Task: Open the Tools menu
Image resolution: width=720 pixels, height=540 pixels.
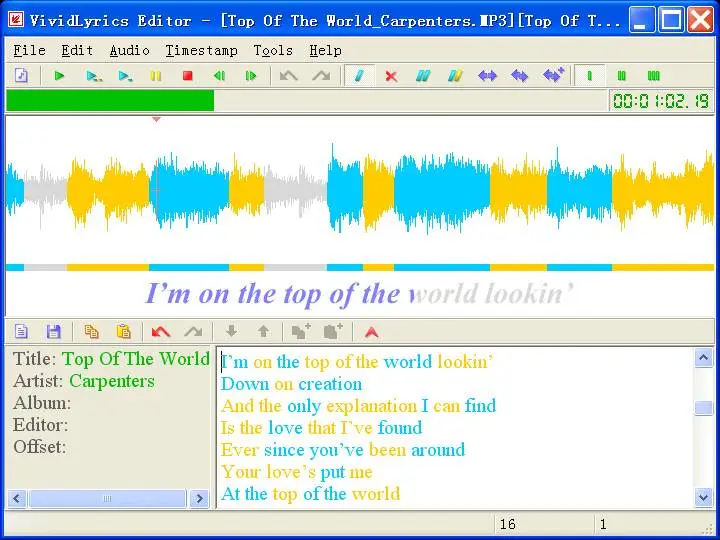Action: click(x=273, y=51)
